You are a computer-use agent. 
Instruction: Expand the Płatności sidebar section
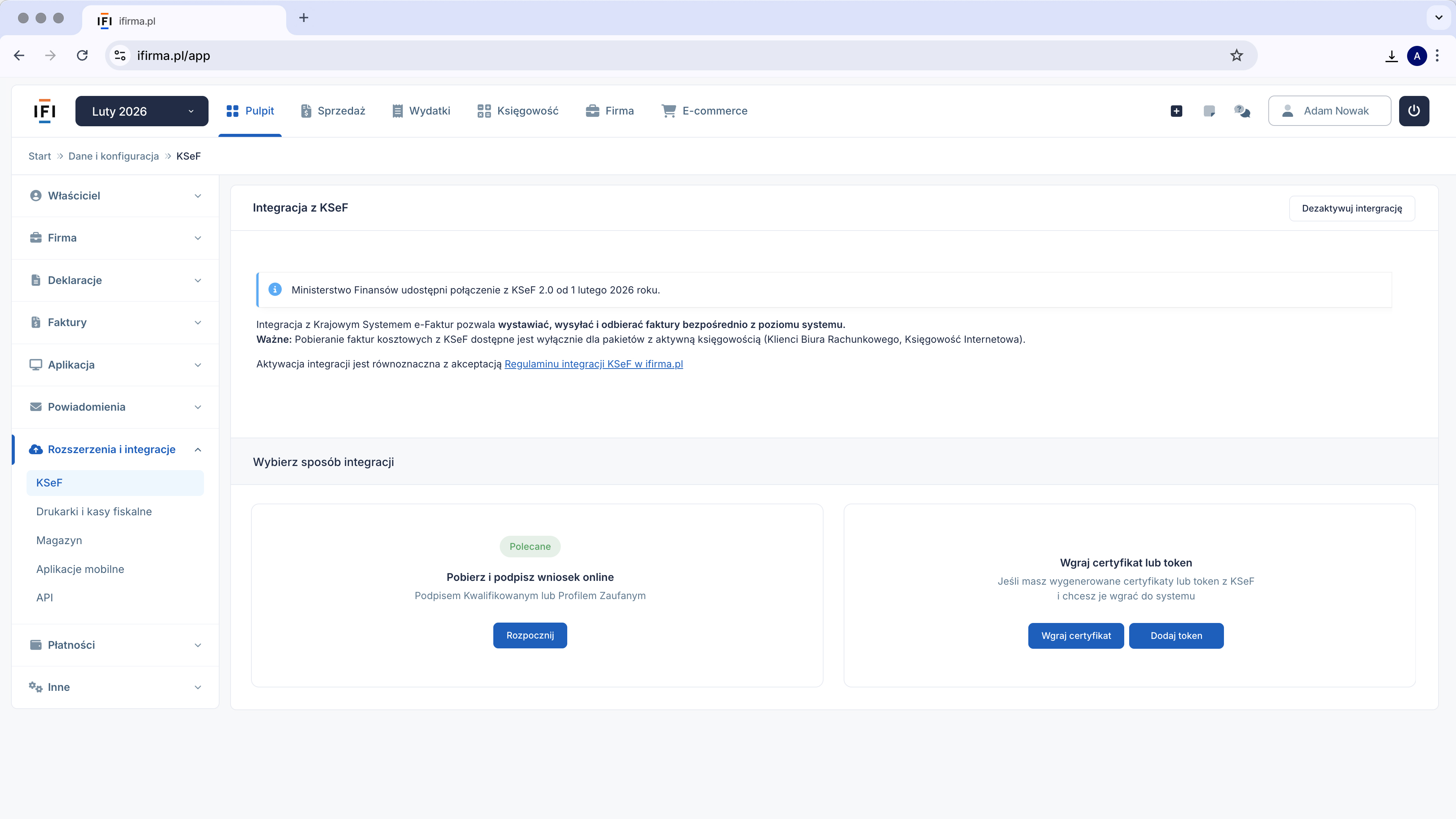115,645
